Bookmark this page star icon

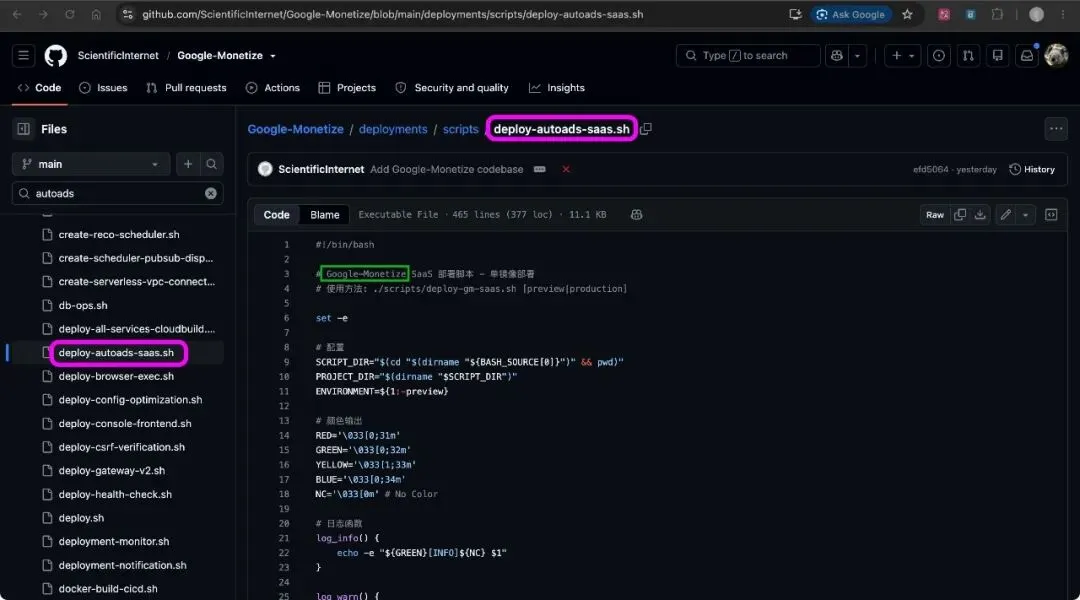[907, 14]
